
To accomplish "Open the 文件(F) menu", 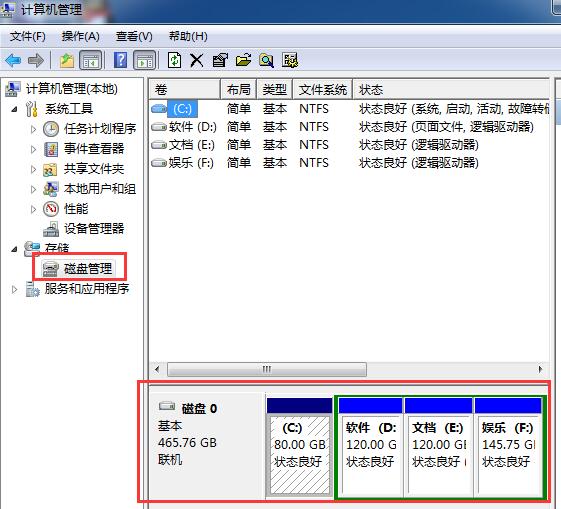I will point(28,36).
